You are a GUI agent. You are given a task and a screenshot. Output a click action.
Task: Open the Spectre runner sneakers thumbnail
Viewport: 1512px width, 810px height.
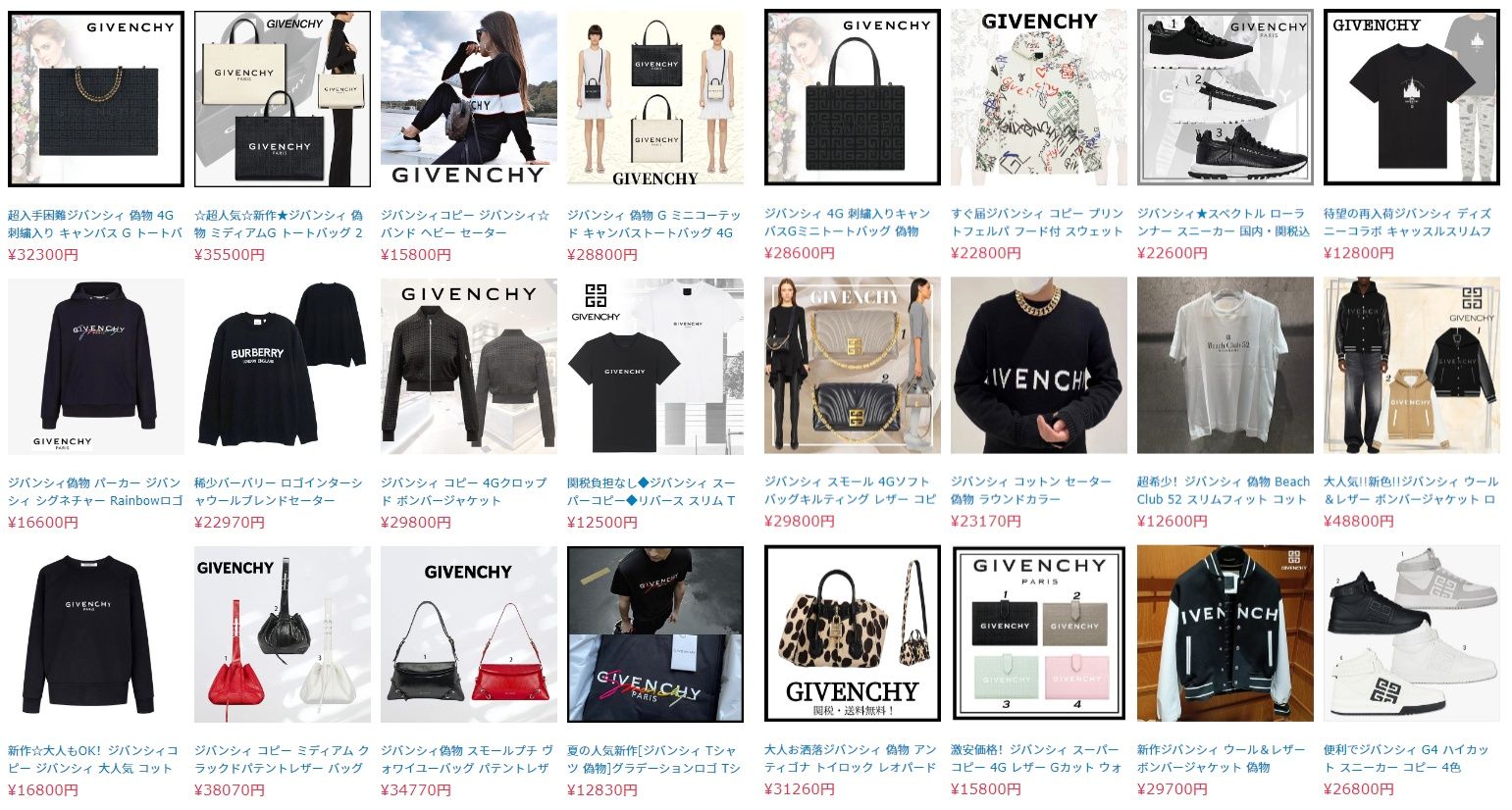click(x=1225, y=98)
